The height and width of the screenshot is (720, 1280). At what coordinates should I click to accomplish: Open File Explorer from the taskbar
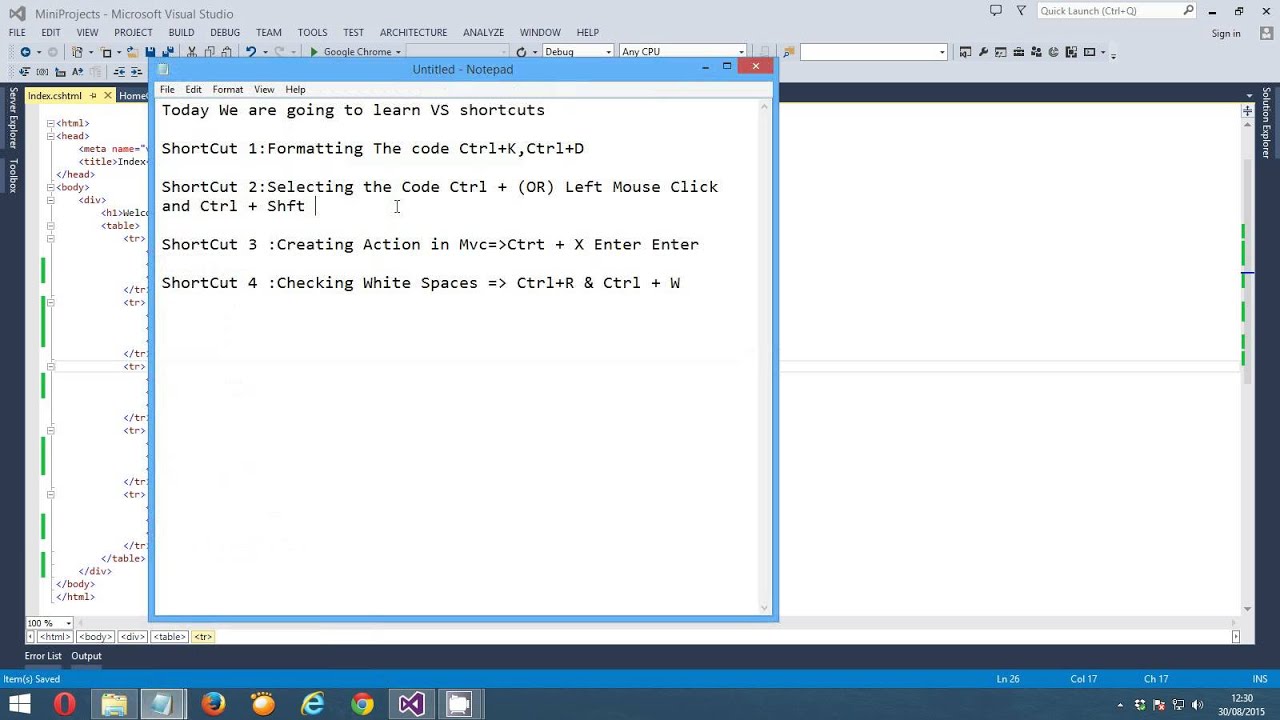[x=114, y=704]
